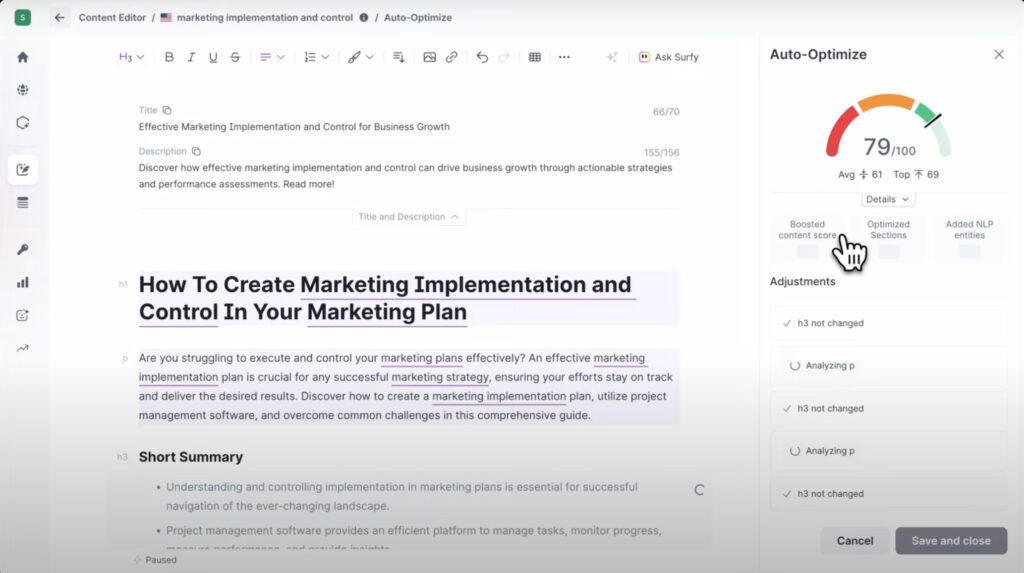Click the first Analyzing p adjustment
Image resolution: width=1024 pixels, height=573 pixels.
[888, 366]
